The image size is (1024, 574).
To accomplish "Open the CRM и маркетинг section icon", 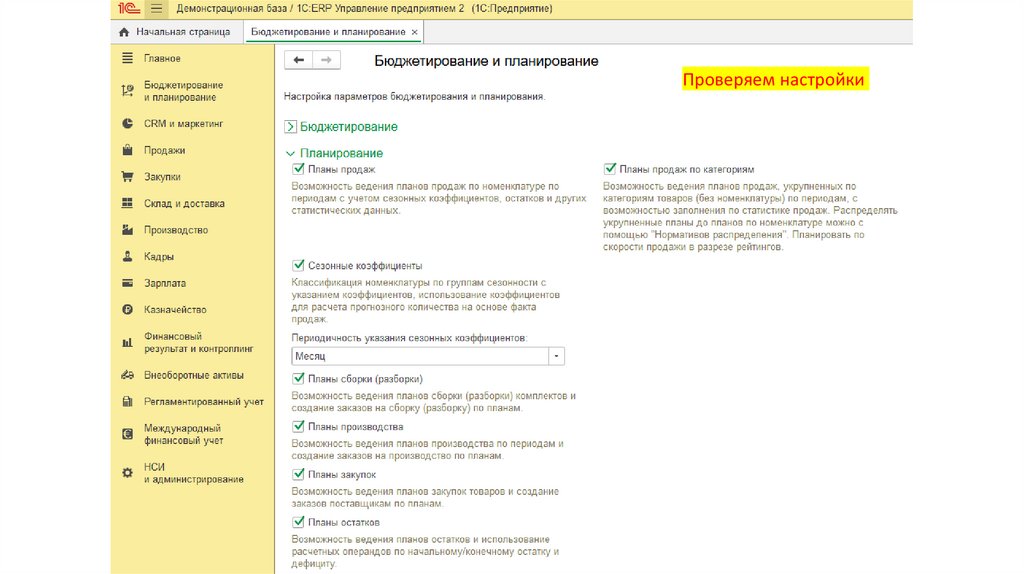I will (127, 124).
